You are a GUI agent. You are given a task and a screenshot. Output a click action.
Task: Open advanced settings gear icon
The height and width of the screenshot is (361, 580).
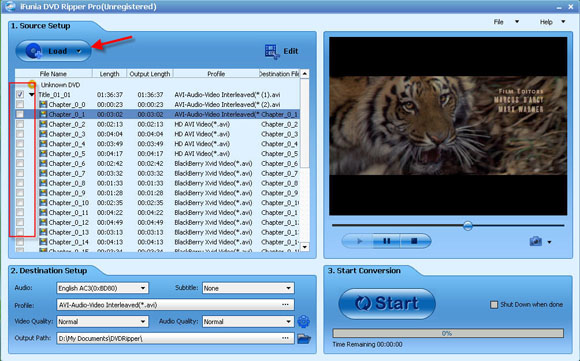click(303, 321)
